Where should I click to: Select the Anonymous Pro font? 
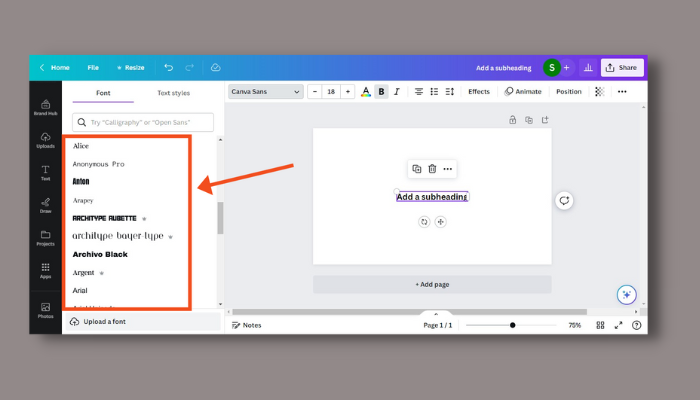pyautogui.click(x=99, y=164)
